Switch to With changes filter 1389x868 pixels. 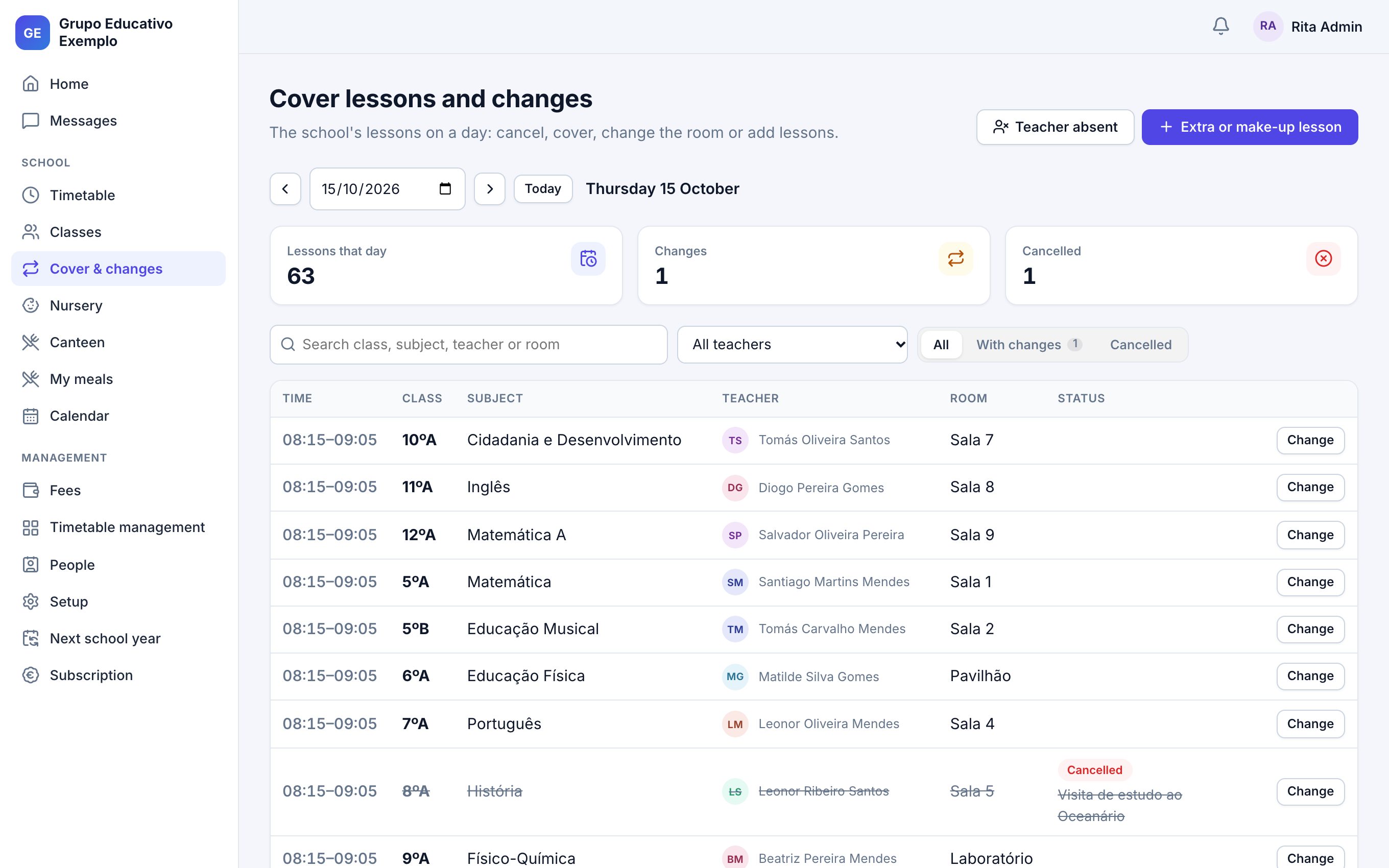1029,345
